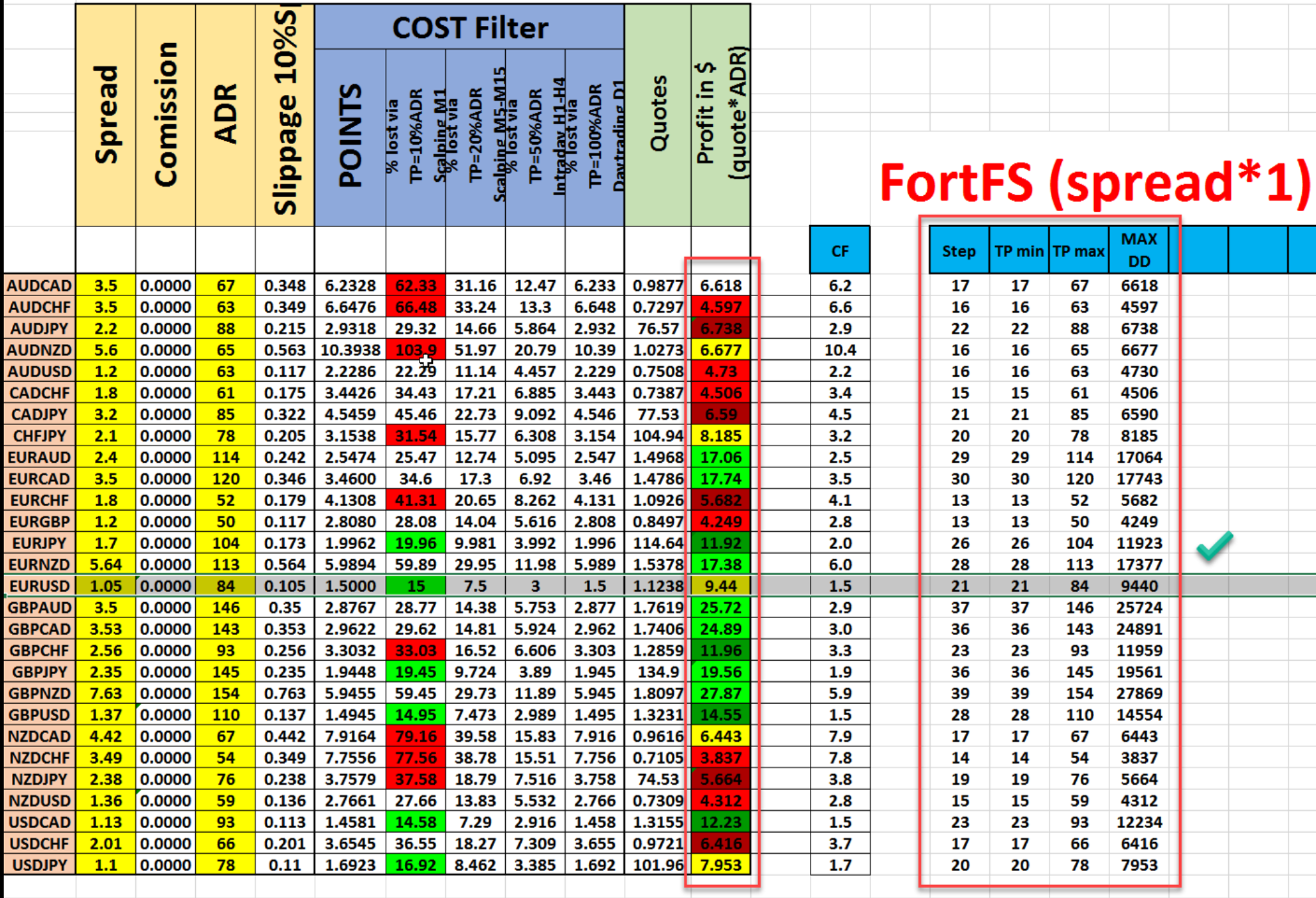Click the NZDCHF row label
Viewport: 1316px width, 898px height.
pos(39,758)
